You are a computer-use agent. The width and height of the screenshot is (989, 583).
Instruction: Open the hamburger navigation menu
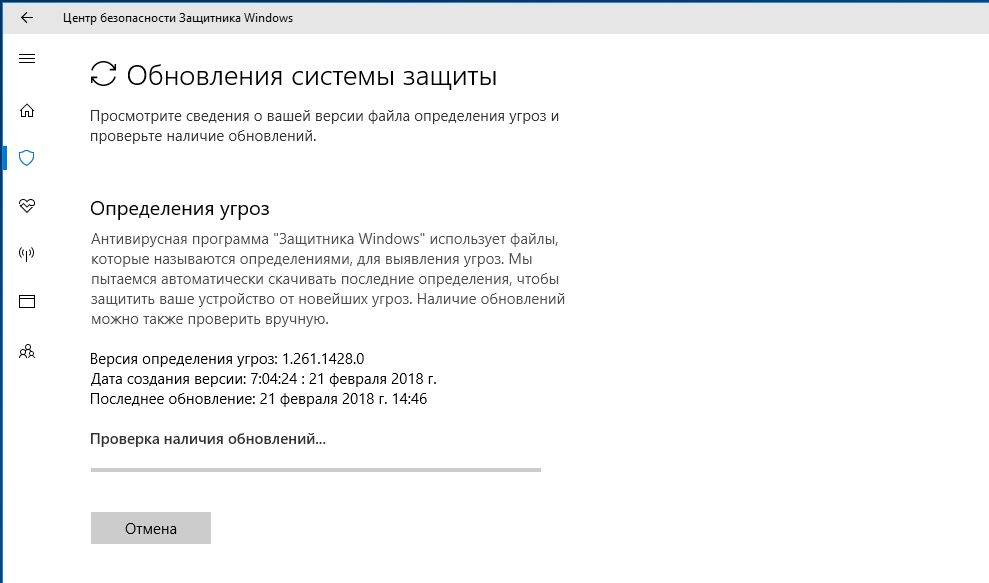pyautogui.click(x=26, y=59)
